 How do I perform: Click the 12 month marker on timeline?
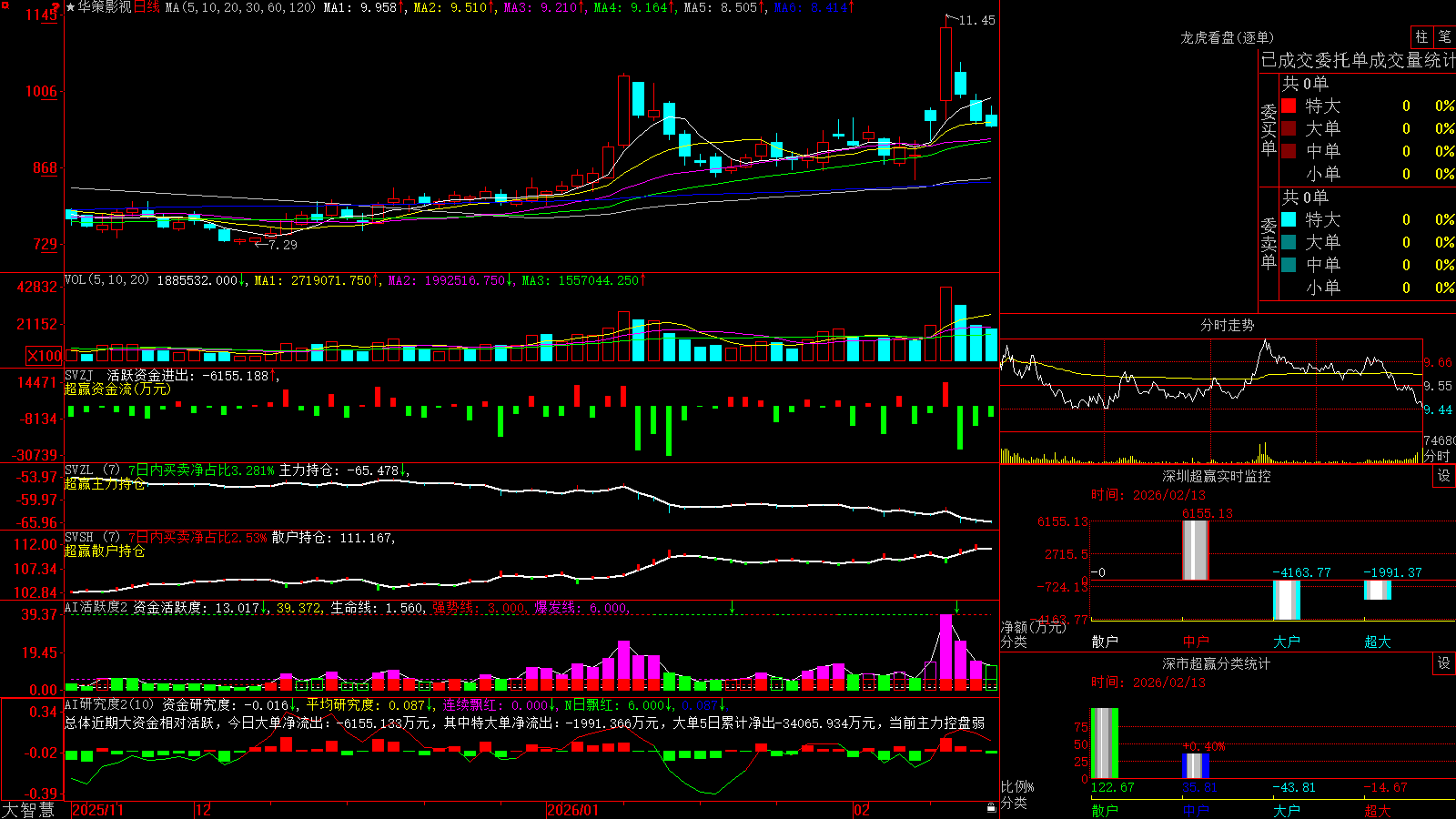point(204,810)
